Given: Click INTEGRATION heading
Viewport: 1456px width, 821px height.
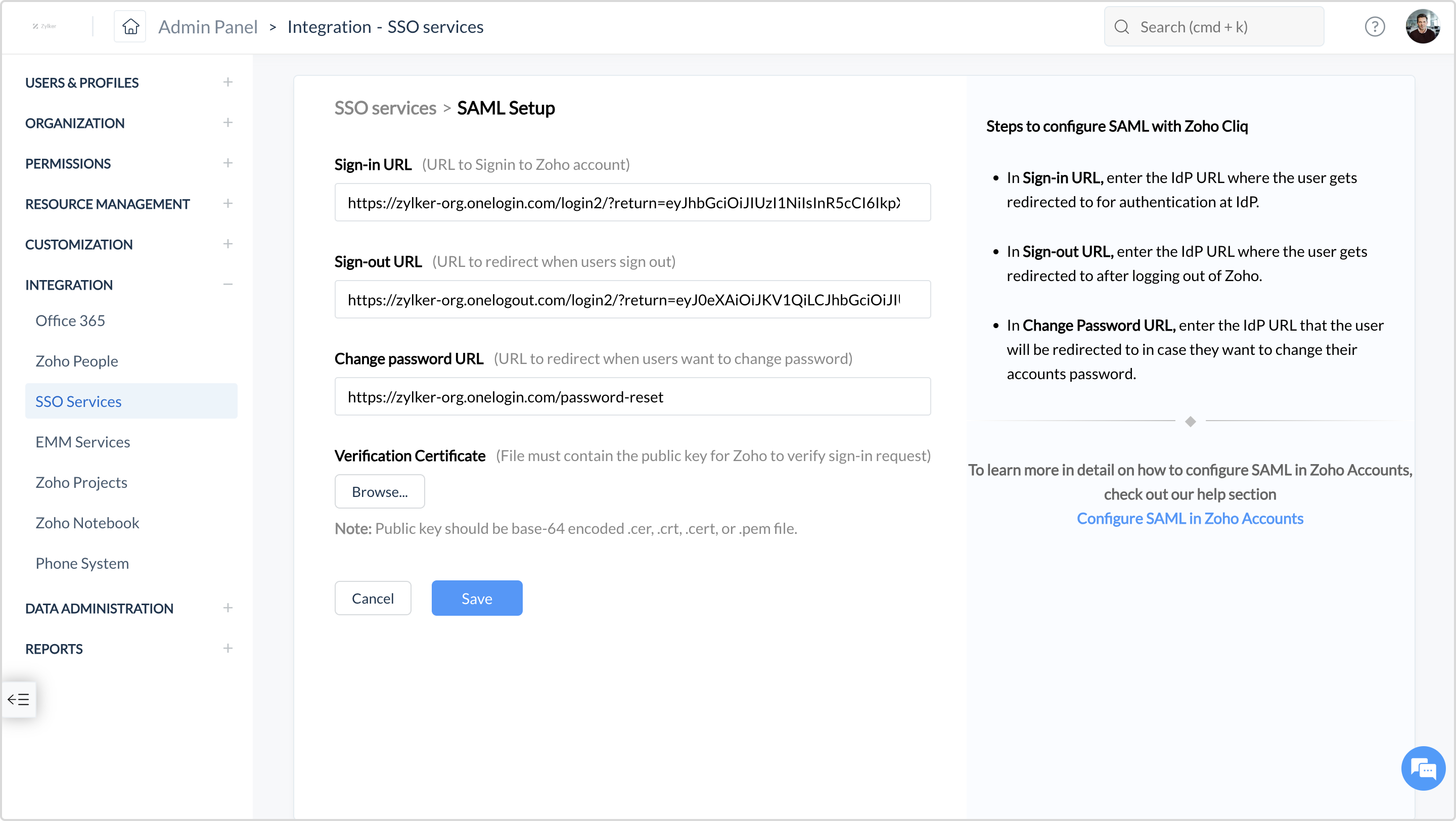Looking at the screenshot, I should 69,284.
